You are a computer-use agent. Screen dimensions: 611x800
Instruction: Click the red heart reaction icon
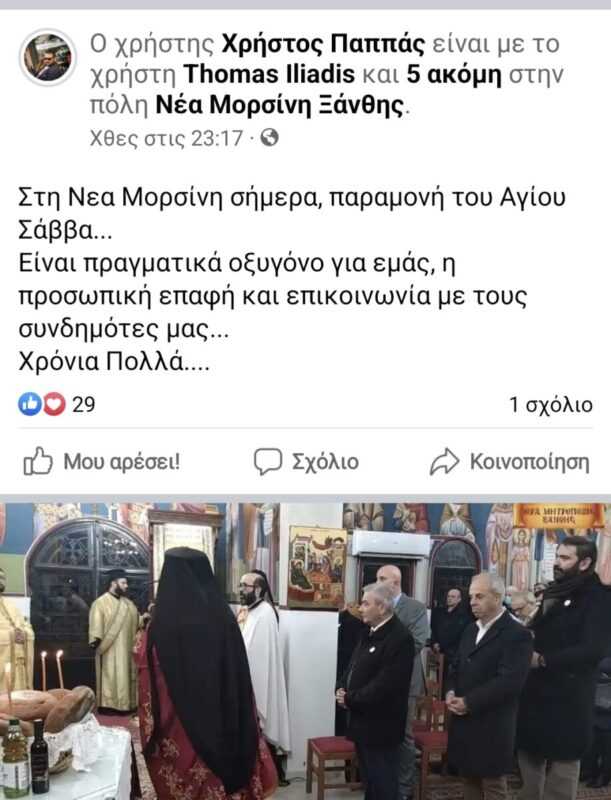54,405
